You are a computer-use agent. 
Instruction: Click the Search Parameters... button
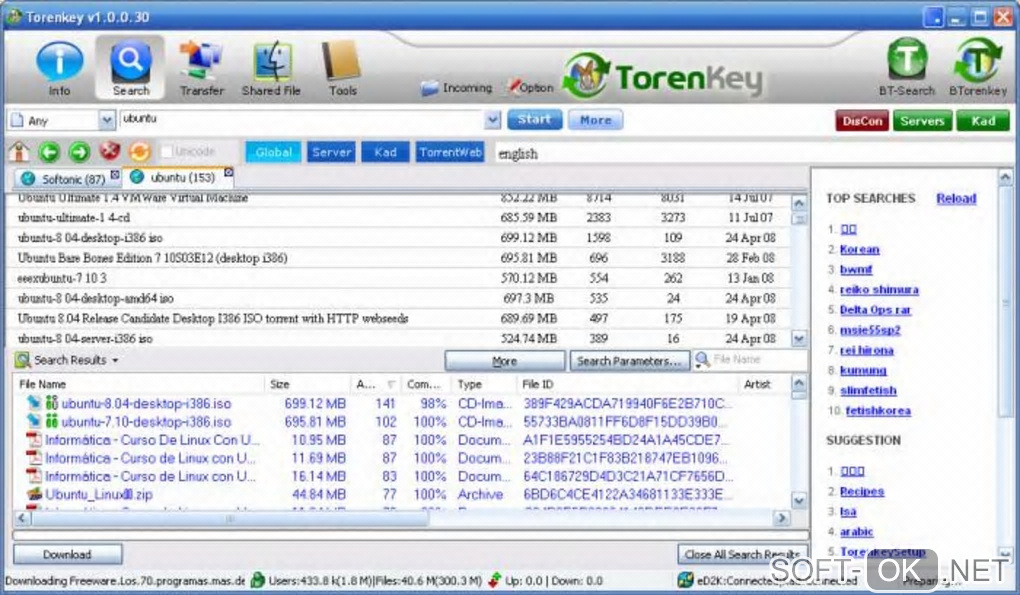(629, 361)
